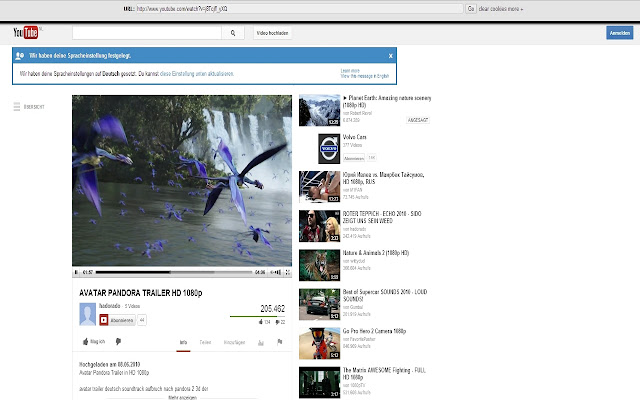Click the Video hochladen button

coord(272,33)
